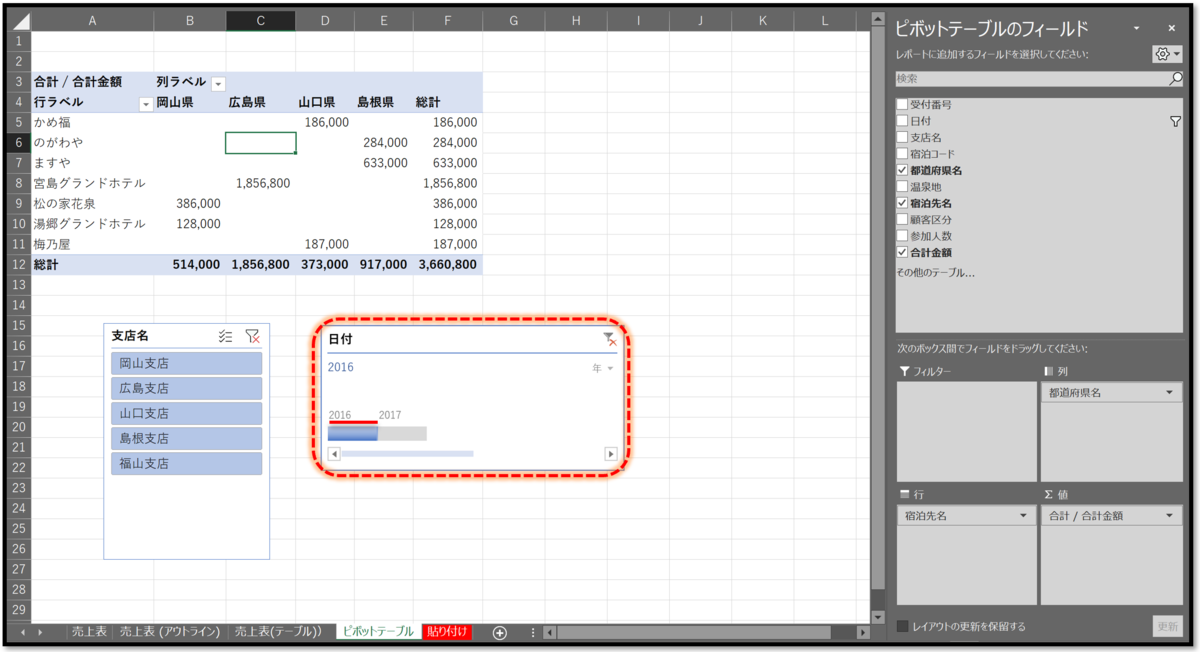Check the 宿泊コード field
This screenshot has width=1200, height=652.
(903, 154)
